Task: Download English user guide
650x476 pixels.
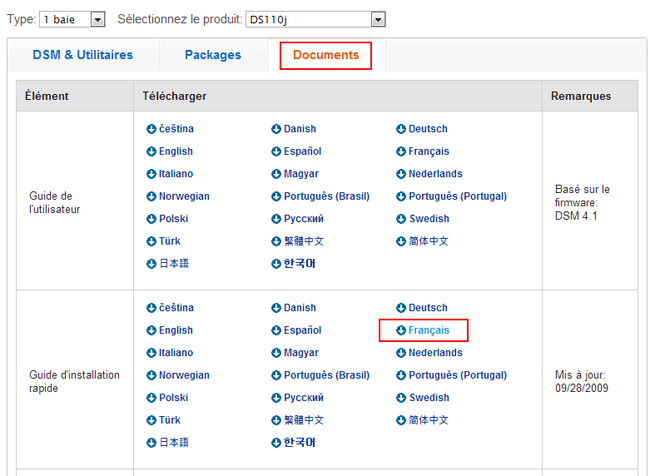Action: [x=175, y=152]
